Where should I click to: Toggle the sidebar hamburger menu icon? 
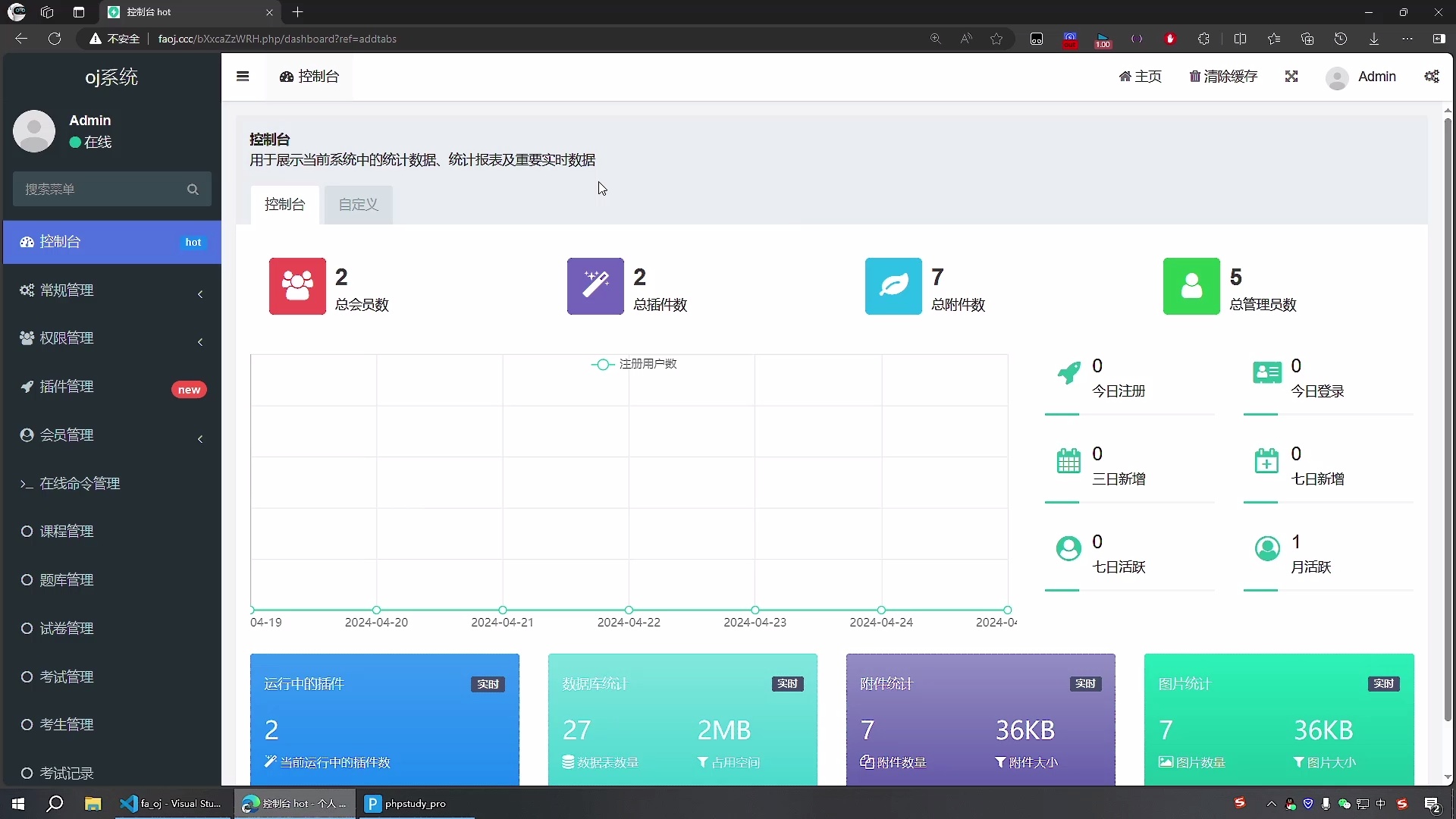pos(243,76)
